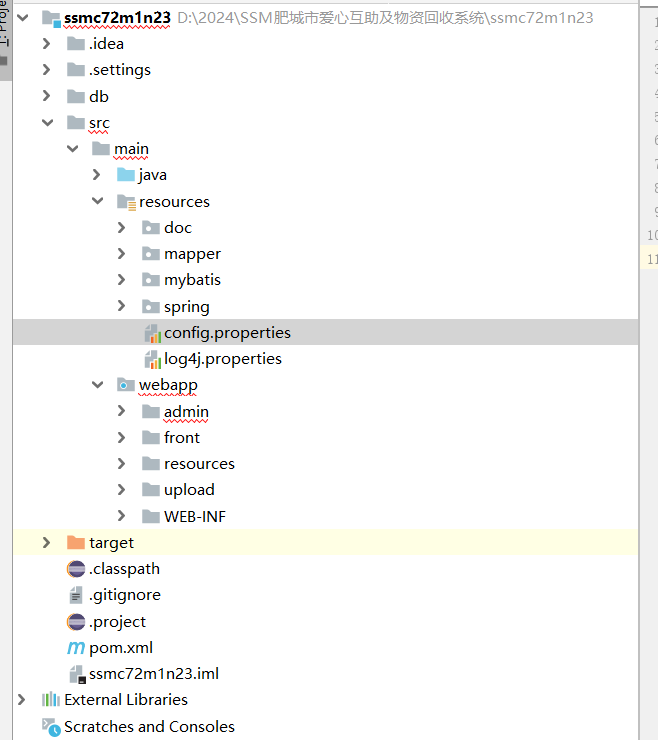
Task: Expand the .idea folder
Action: 47,44
